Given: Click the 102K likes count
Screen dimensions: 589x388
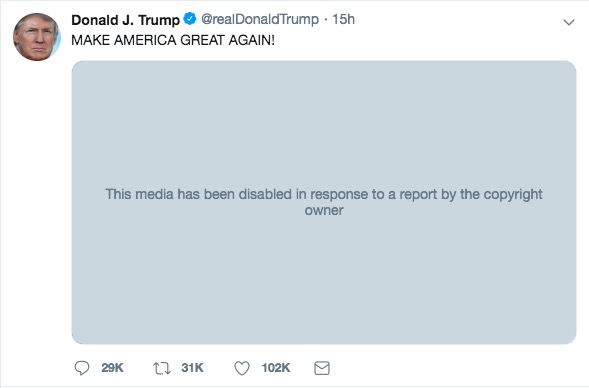Looking at the screenshot, I should click(276, 368).
